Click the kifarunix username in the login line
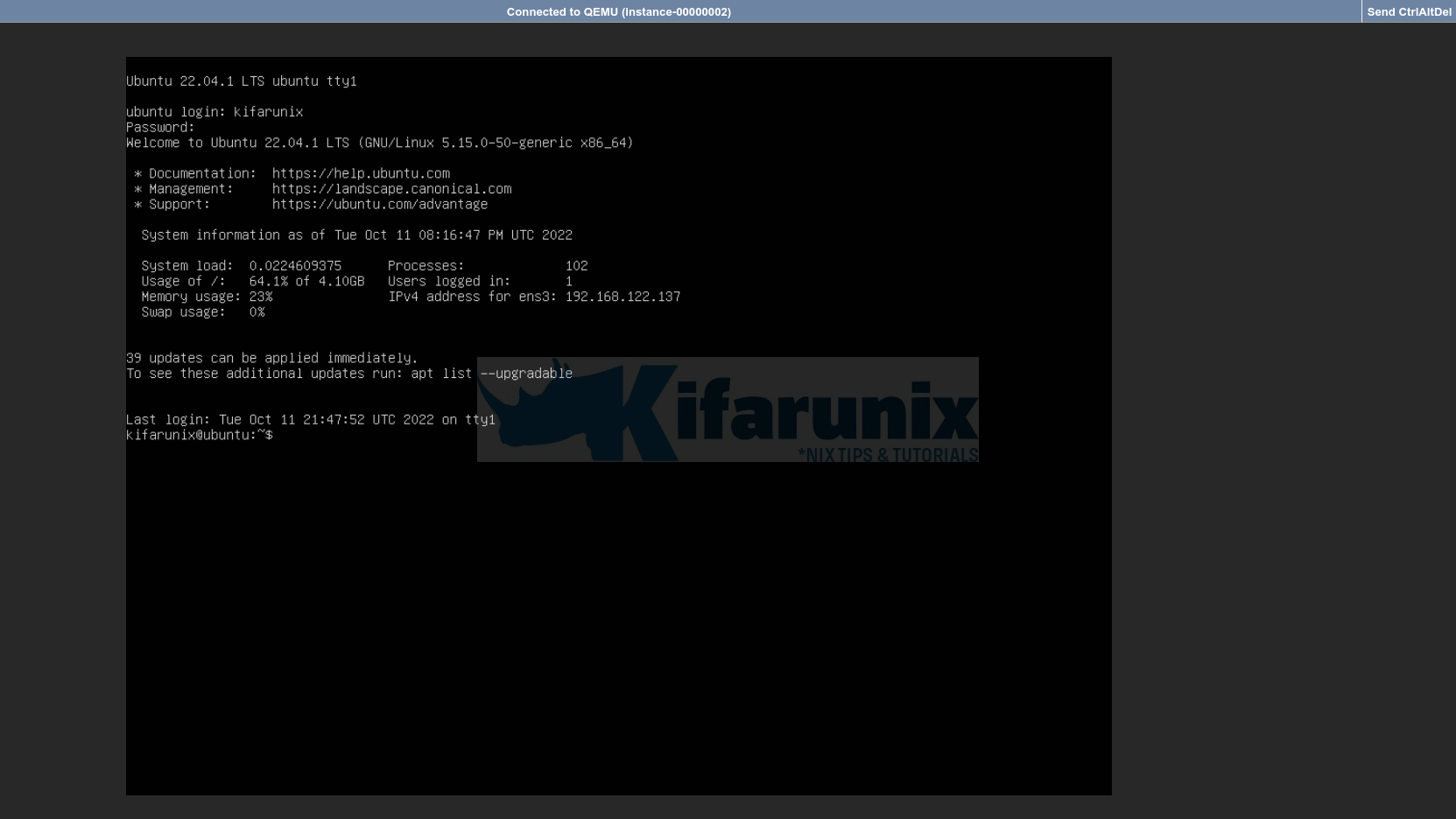Screen dimensions: 1456x819 tap(269, 111)
